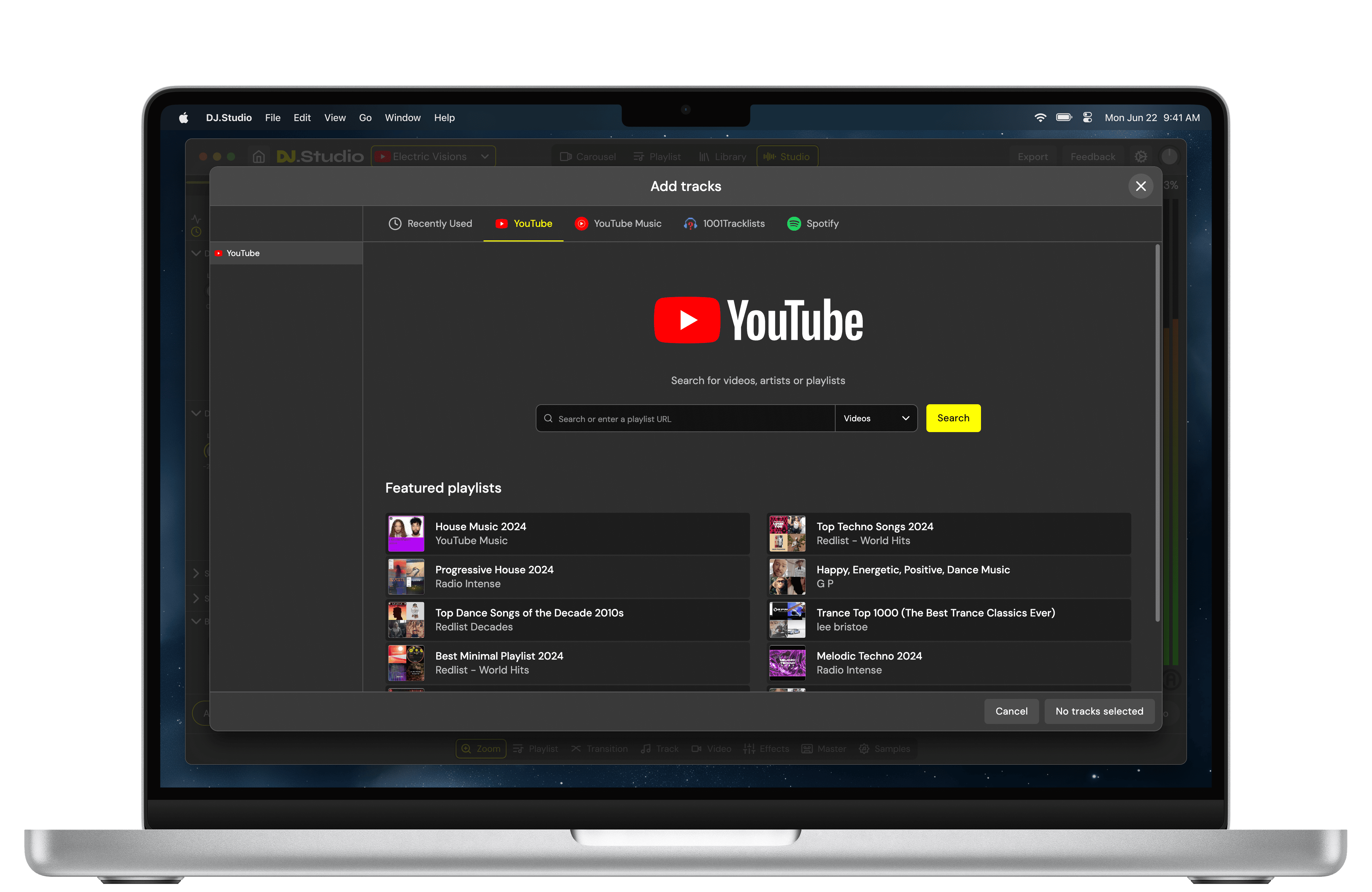The image size is (1372, 892).
Task: Click the battery status icon
Action: [x=1064, y=118]
